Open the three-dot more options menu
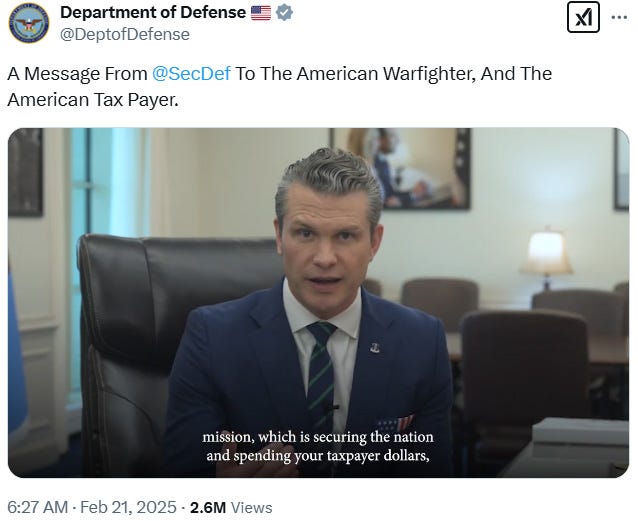Screen dimensions: 638x521 [619, 17]
